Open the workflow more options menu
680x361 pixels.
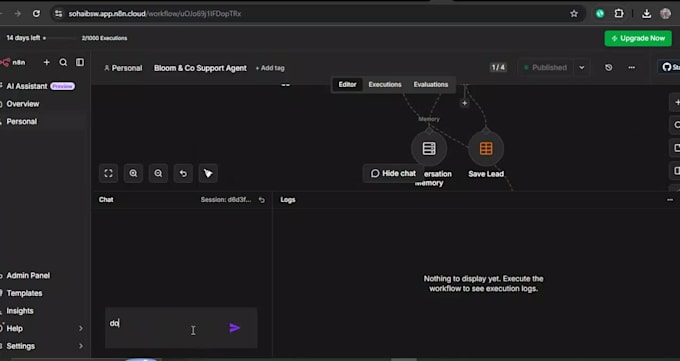click(x=631, y=68)
